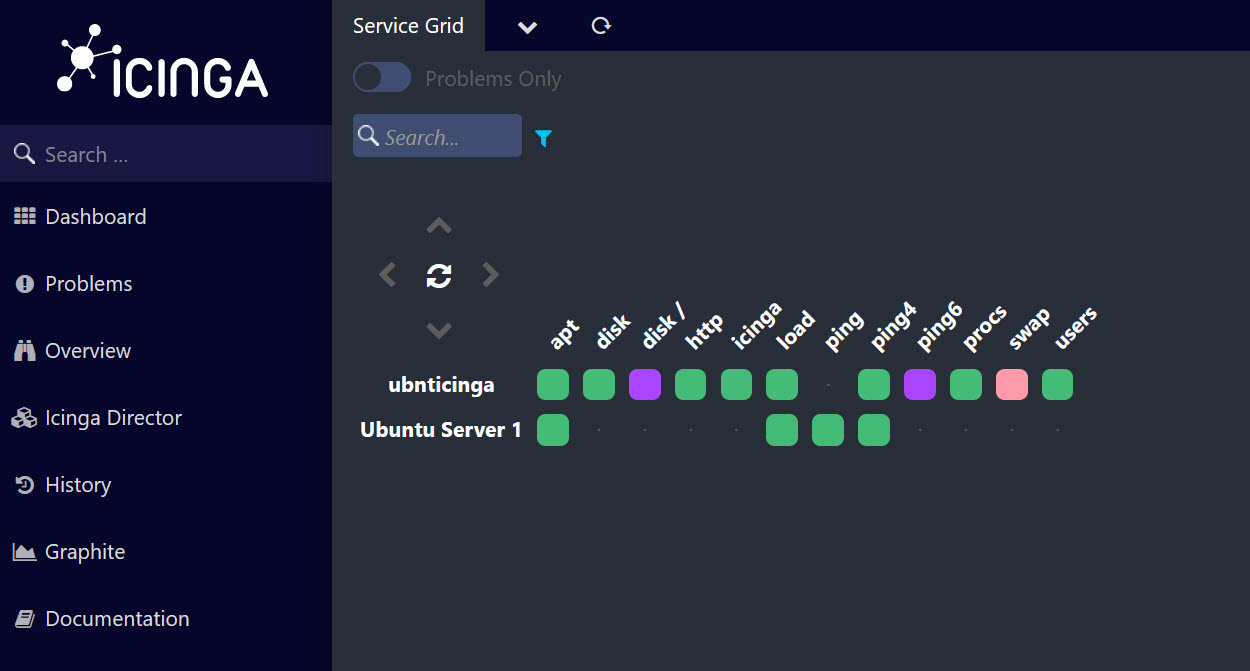Screen dimensions: 1250x671
Task: Click the pink swap status square for ubnticinga
Action: 1011,385
